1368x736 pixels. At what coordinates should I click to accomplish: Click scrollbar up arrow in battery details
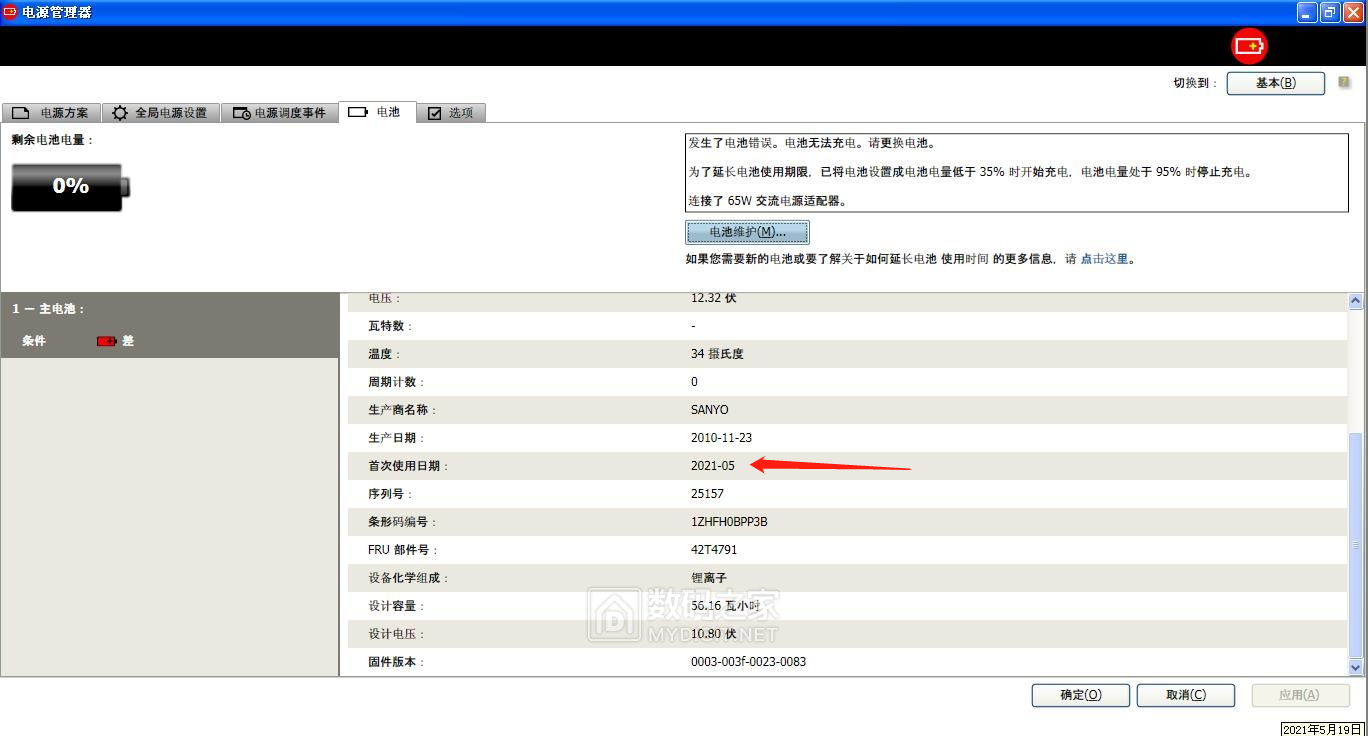click(x=1356, y=301)
